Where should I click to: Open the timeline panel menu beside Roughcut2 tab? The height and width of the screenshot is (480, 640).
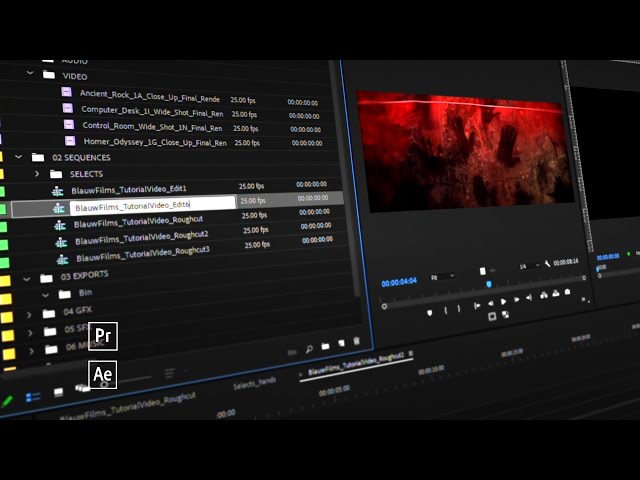tap(410, 353)
